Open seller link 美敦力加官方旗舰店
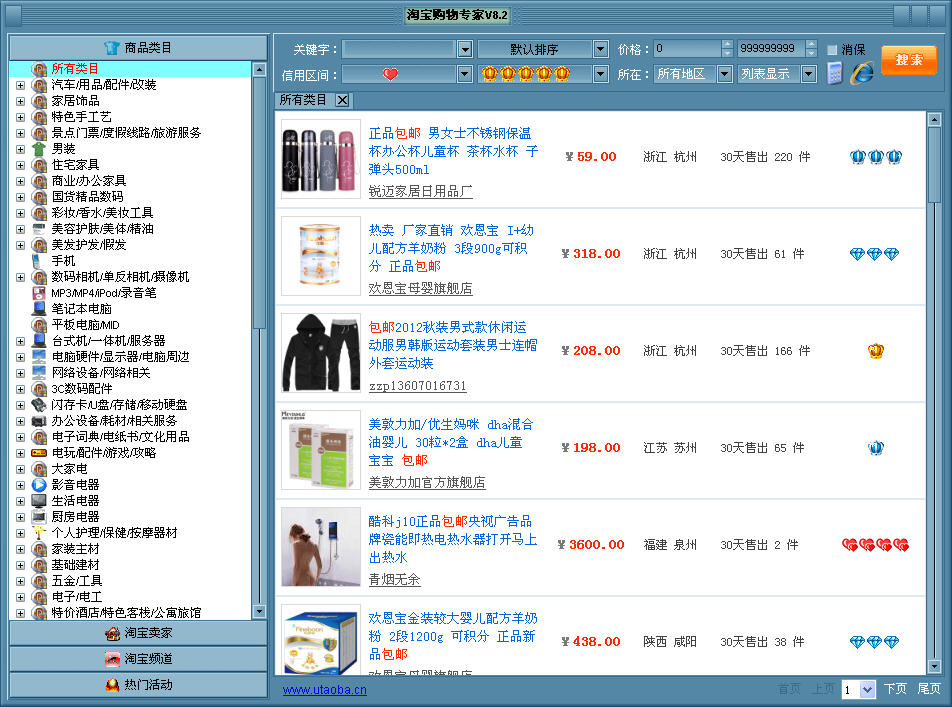The width and height of the screenshot is (952, 707). (427, 482)
